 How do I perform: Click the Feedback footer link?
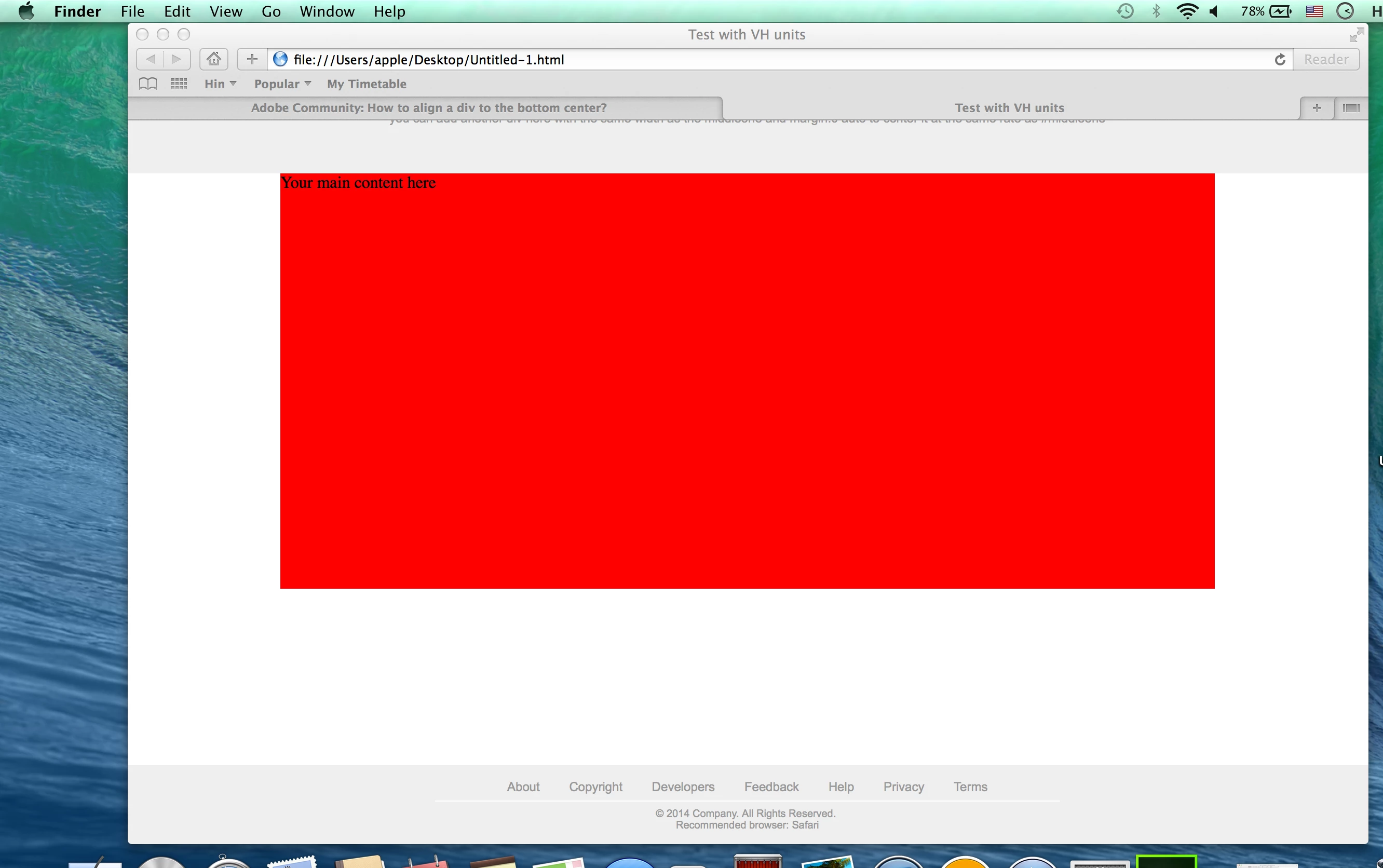(771, 786)
